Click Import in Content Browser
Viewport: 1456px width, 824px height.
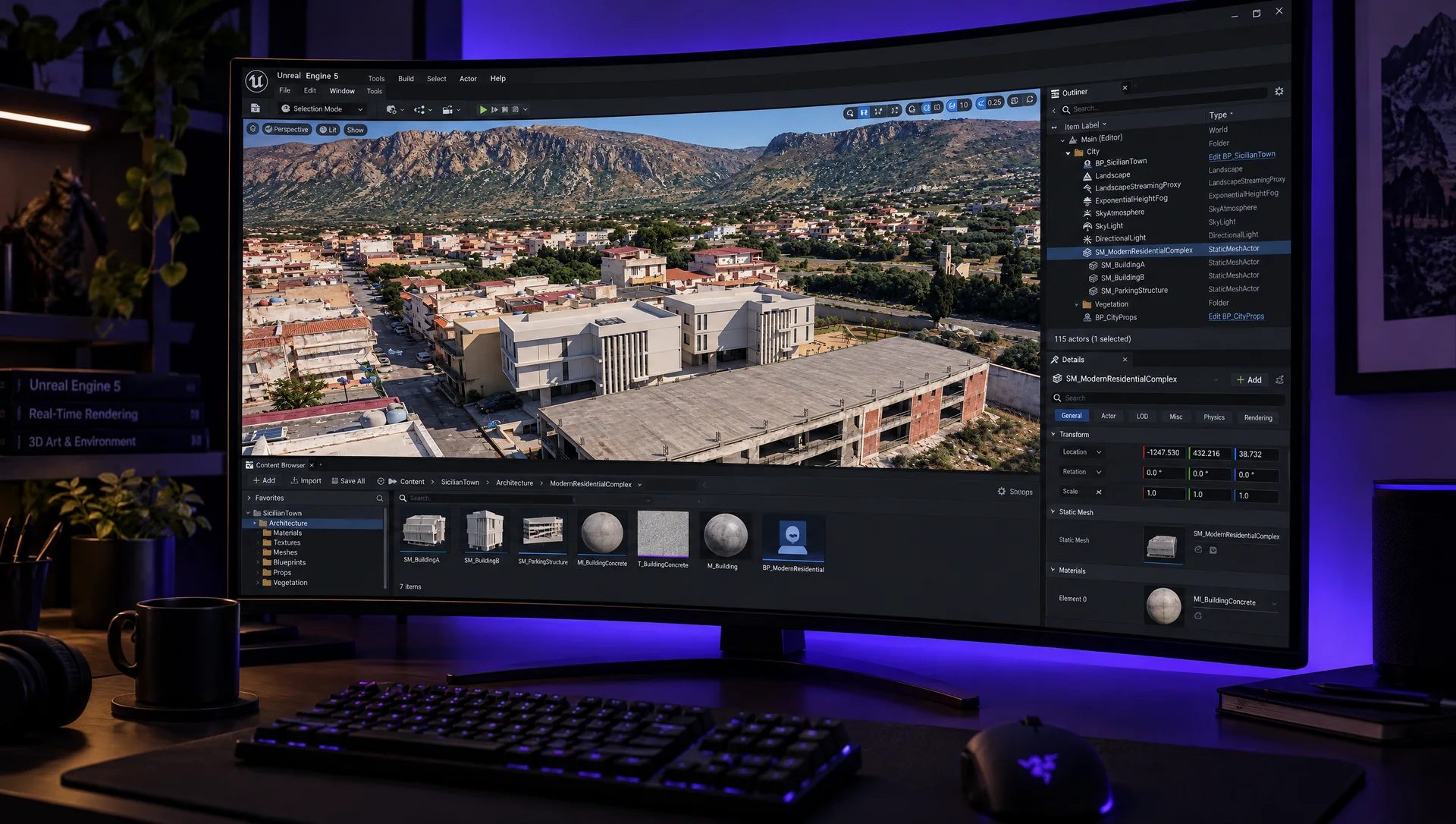[306, 480]
